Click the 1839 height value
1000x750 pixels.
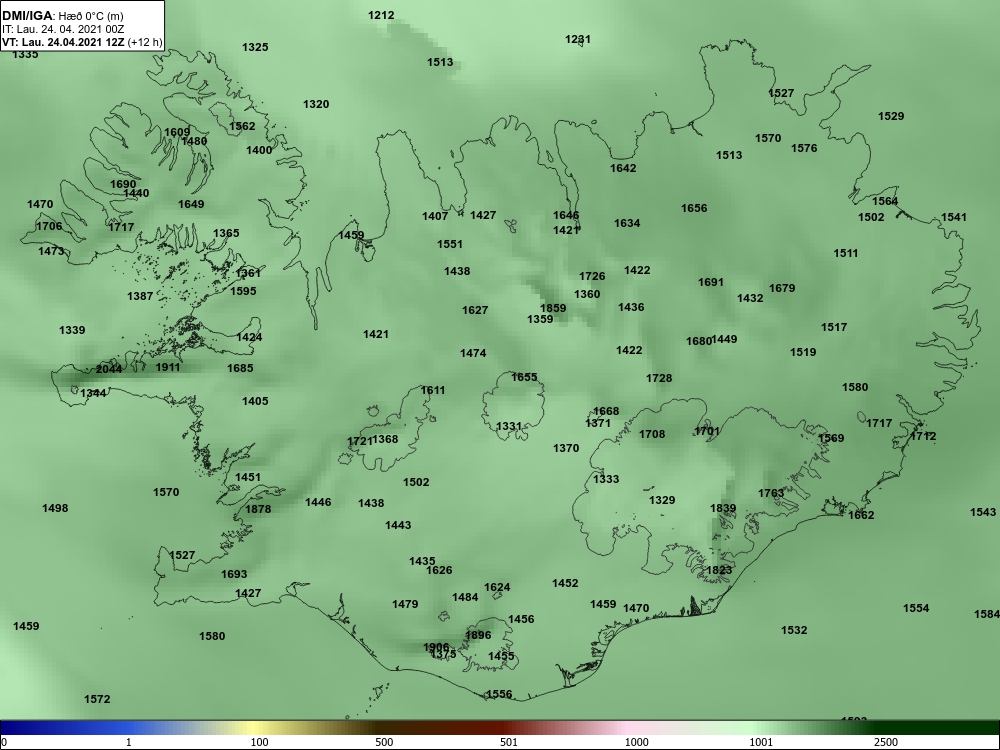pyautogui.click(x=723, y=508)
